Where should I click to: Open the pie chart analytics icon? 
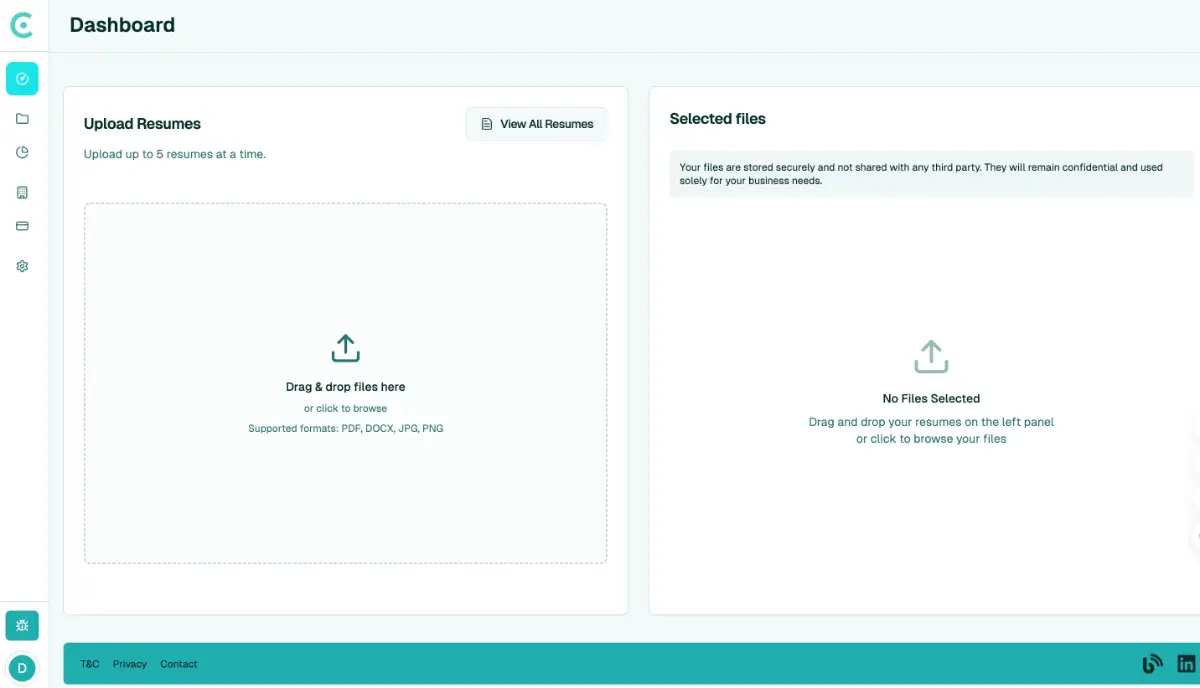point(22,153)
